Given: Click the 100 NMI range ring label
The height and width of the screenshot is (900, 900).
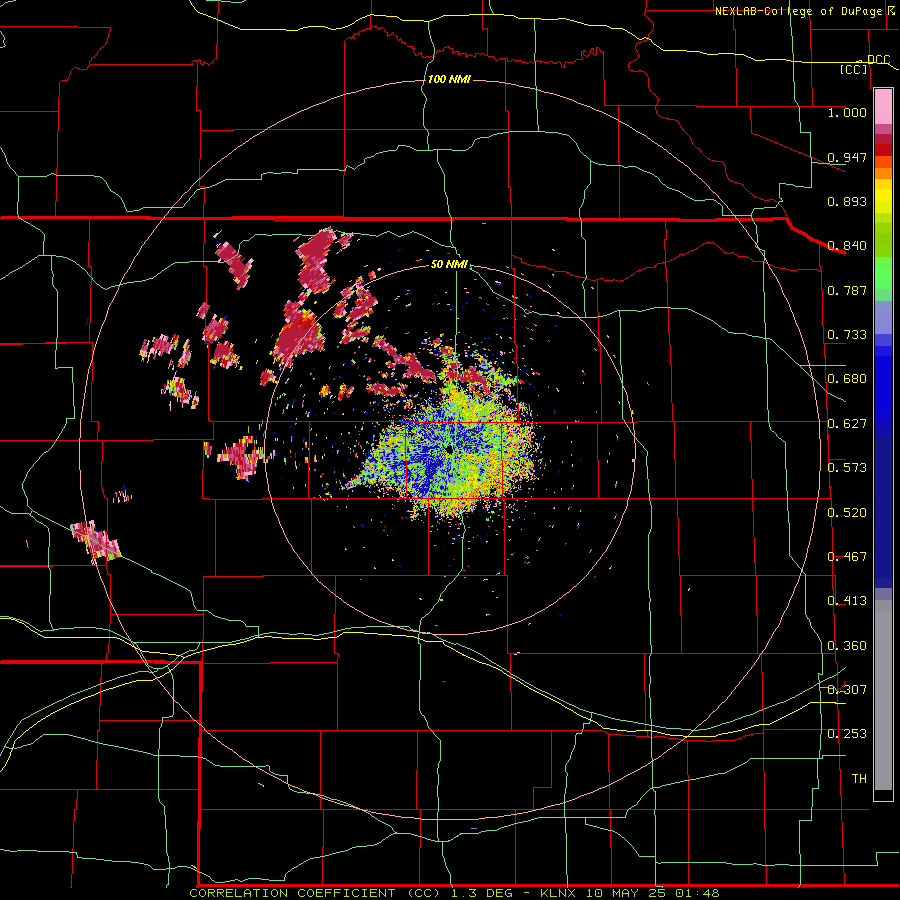Looking at the screenshot, I should 449,79.
